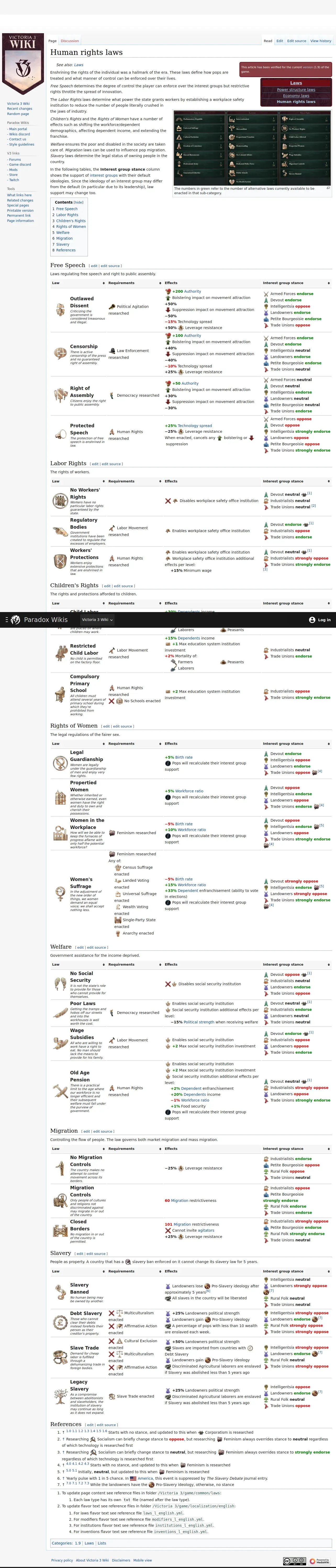Open Random page from the sidebar
The width and height of the screenshot is (336, 1568).
(x=18, y=114)
